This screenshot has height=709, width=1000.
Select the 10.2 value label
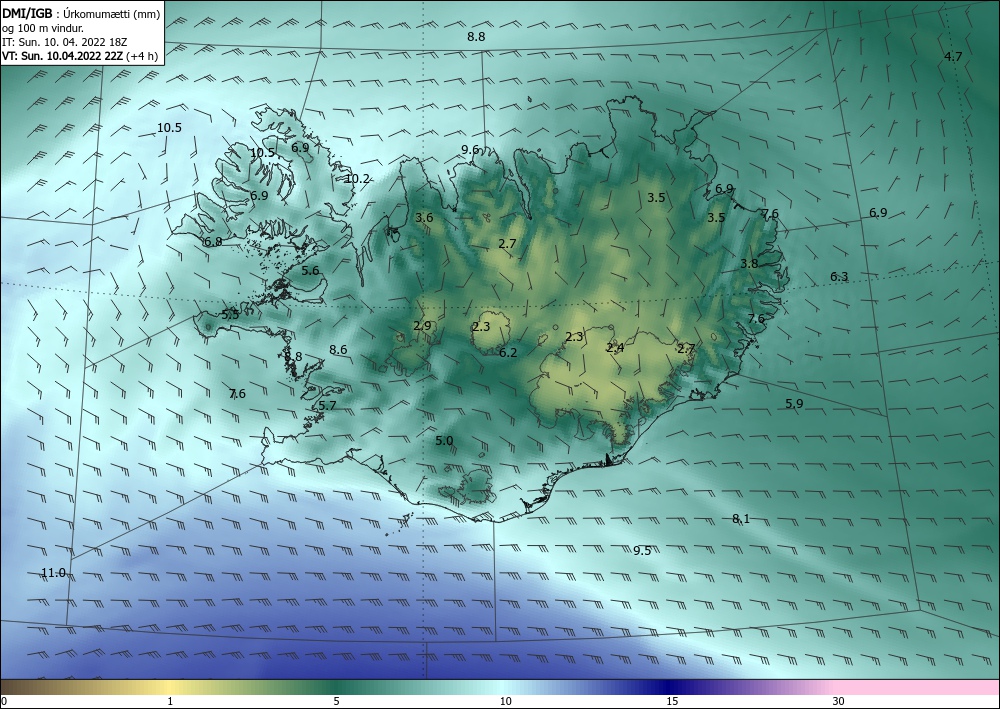(357, 179)
